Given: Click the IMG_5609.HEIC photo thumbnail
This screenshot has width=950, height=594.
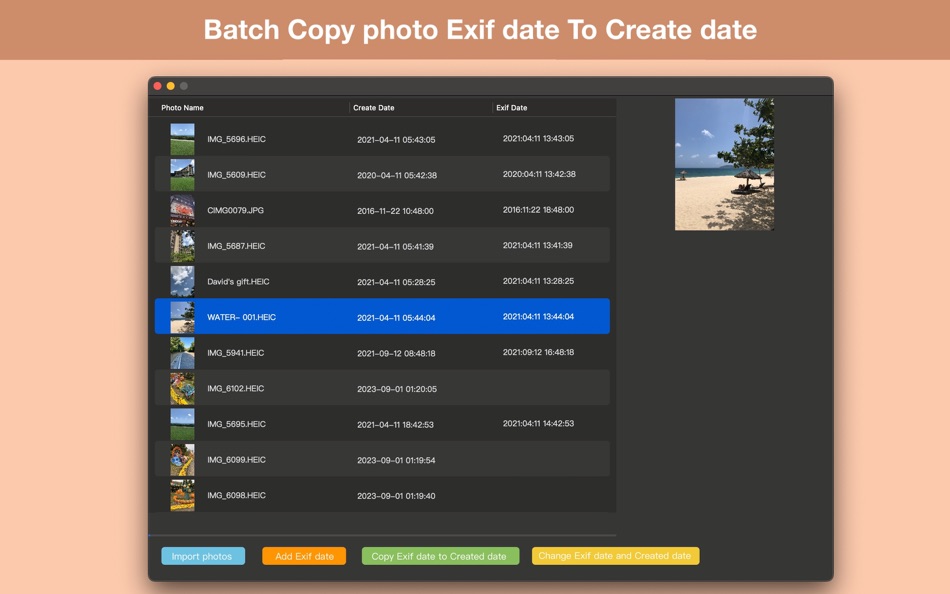Looking at the screenshot, I should point(182,174).
